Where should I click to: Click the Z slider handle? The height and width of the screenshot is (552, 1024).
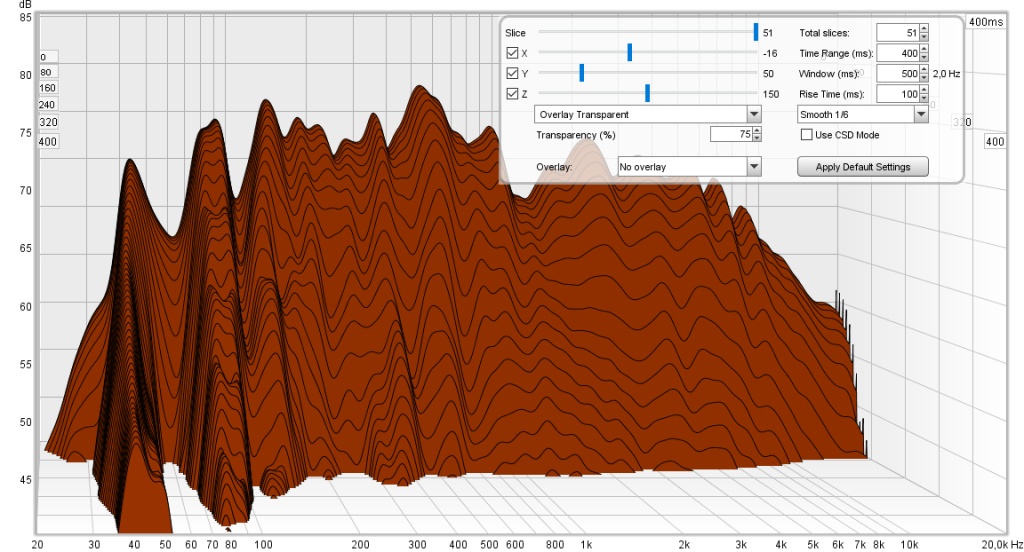(x=647, y=93)
